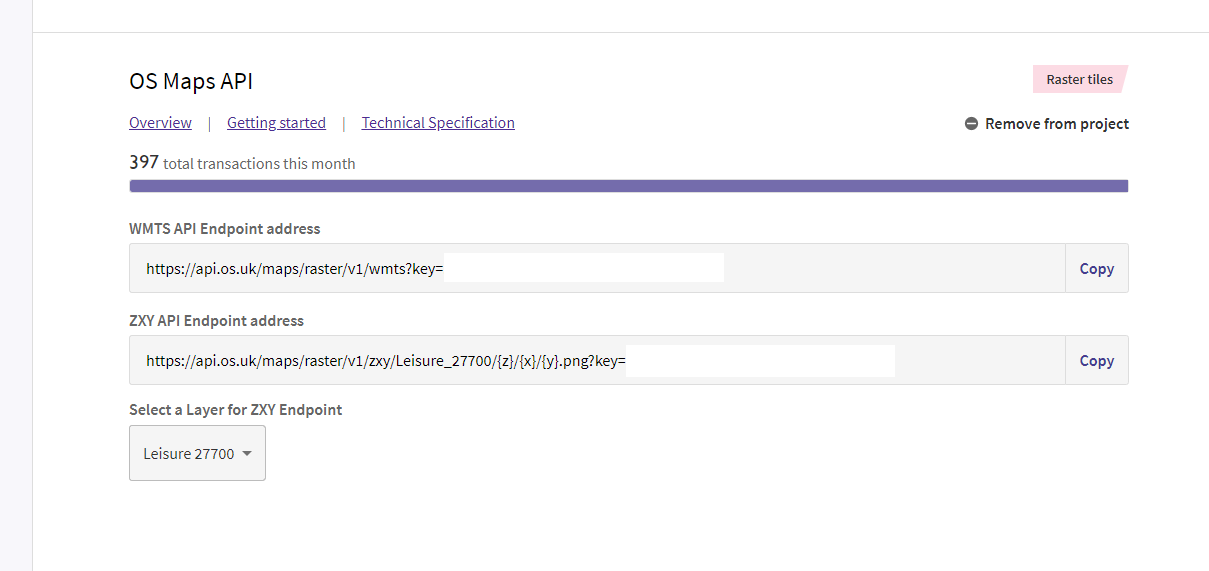This screenshot has width=1209, height=571.
Task: Open the Getting started link
Action: click(x=276, y=123)
